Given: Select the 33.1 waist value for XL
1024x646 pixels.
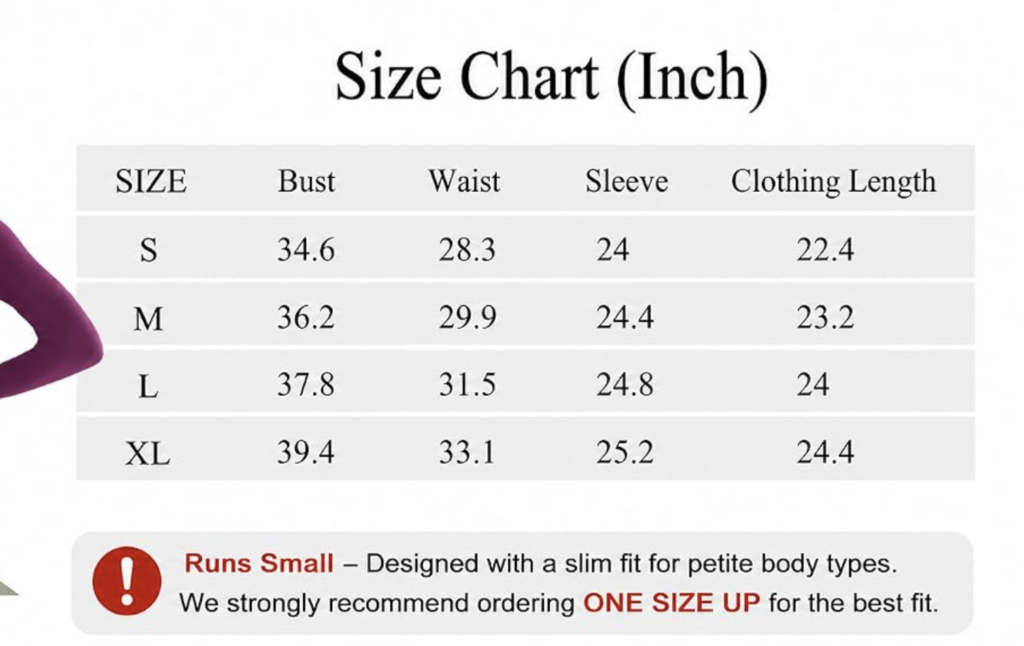Looking at the screenshot, I should tap(467, 452).
